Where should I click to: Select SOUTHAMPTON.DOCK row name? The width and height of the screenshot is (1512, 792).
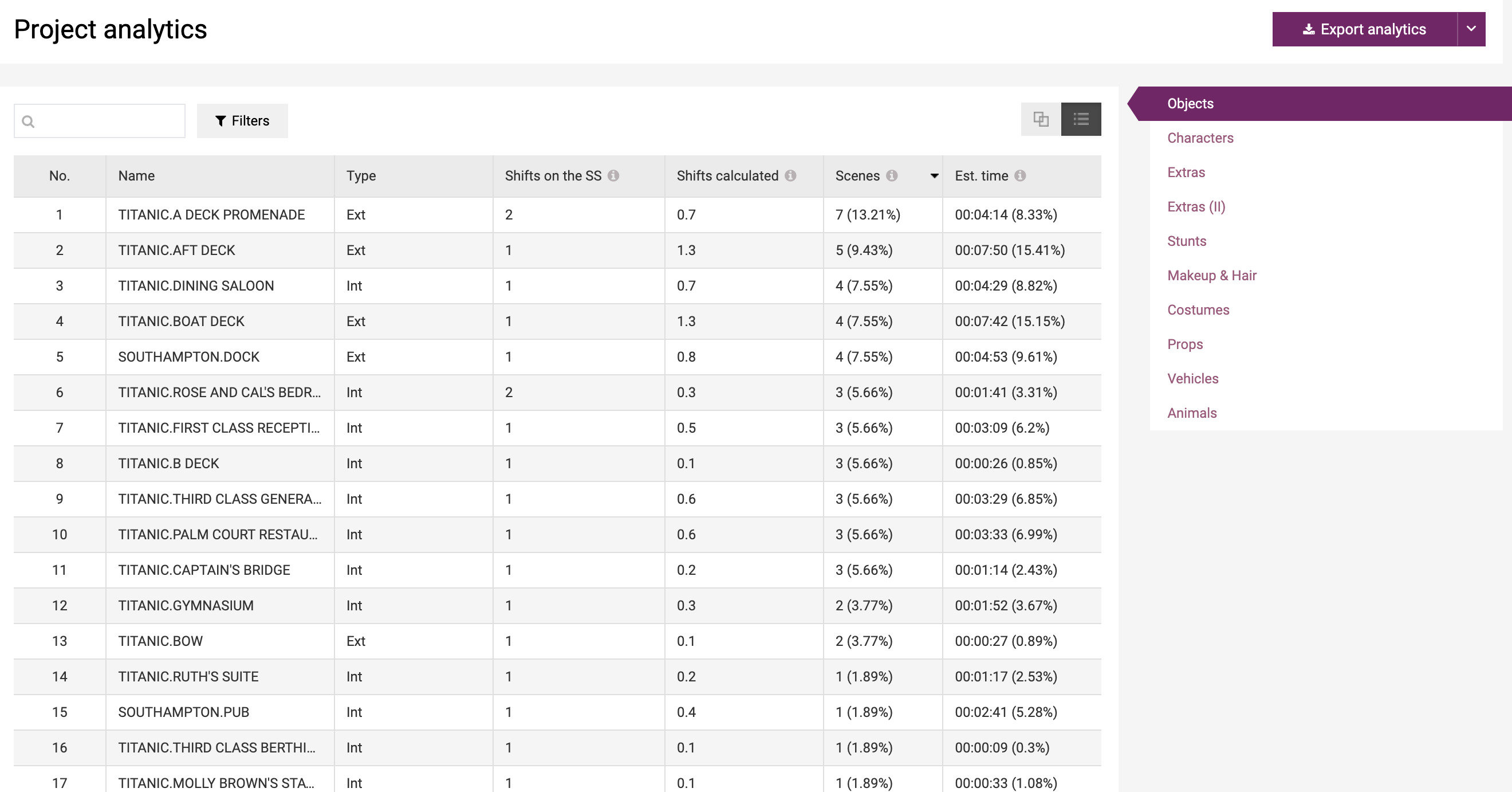[x=188, y=357]
